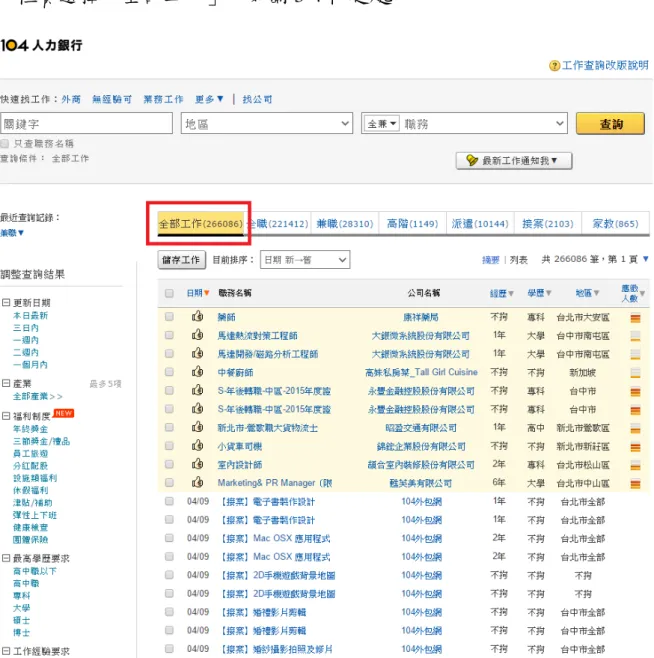Switch to the 全職 tab
The width and height of the screenshot is (654, 658).
point(280,224)
